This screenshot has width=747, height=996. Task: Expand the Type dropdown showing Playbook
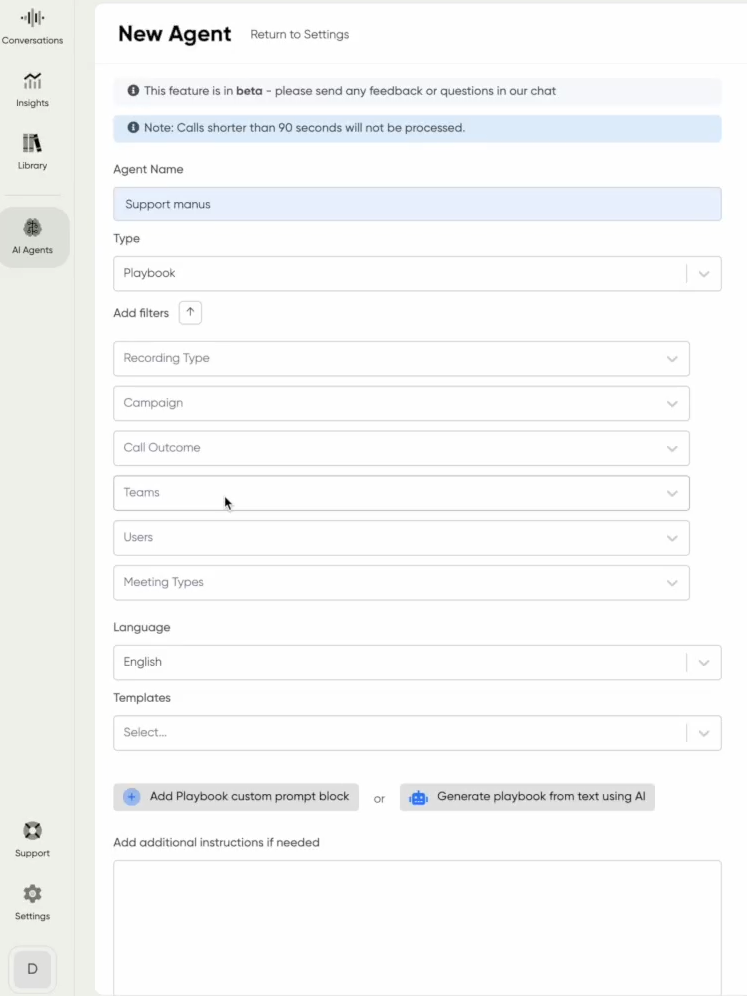703,274
